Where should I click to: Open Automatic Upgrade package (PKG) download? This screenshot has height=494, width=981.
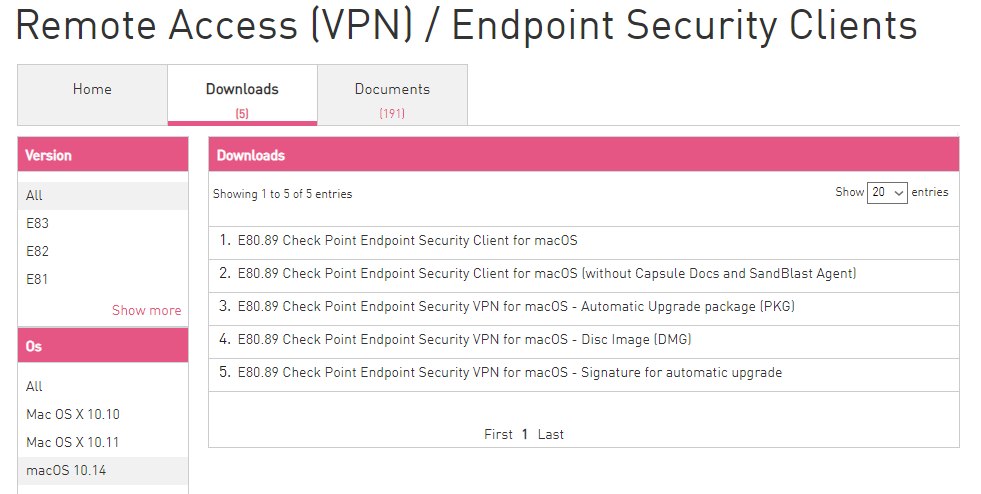(515, 307)
